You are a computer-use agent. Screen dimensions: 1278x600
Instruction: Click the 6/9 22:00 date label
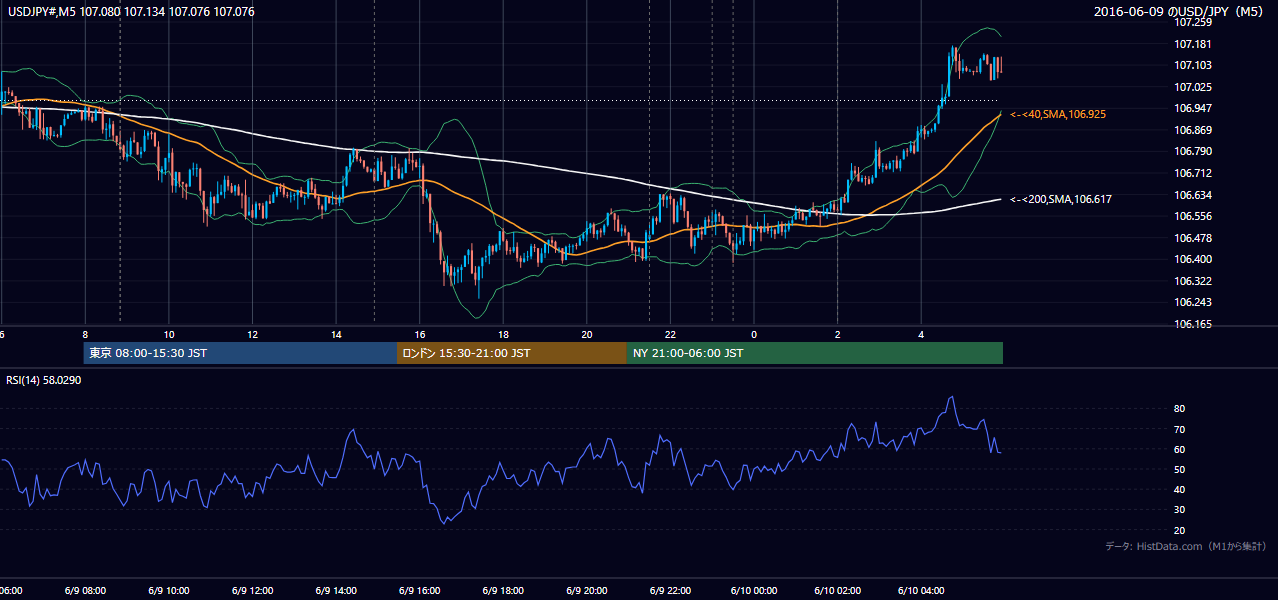(671, 591)
